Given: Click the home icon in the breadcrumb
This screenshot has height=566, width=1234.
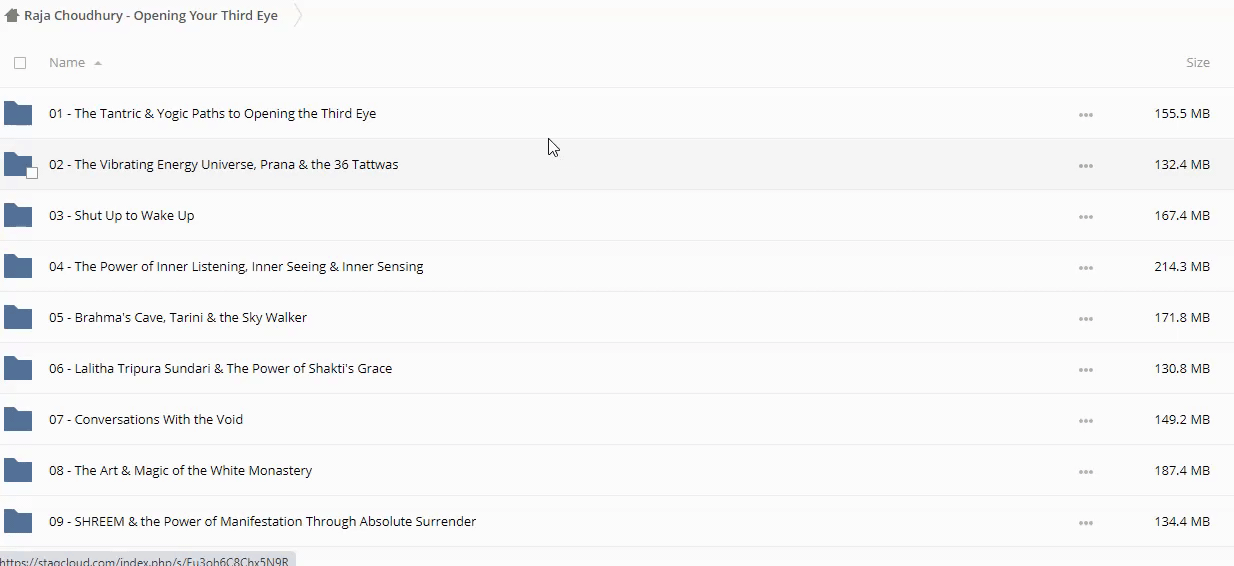Looking at the screenshot, I should pos(12,16).
